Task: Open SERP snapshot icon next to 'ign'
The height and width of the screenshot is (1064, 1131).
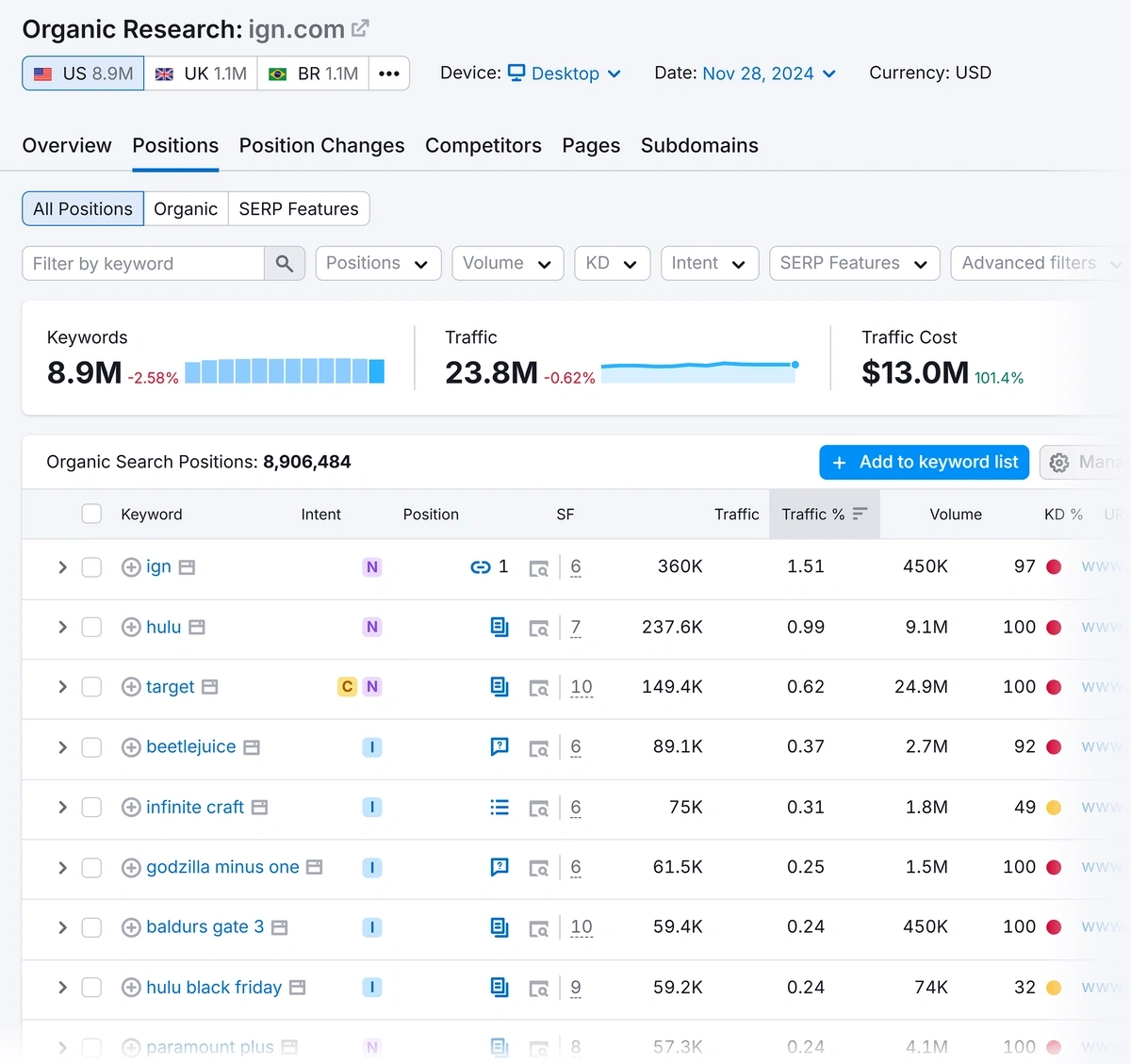Action: coord(187,567)
